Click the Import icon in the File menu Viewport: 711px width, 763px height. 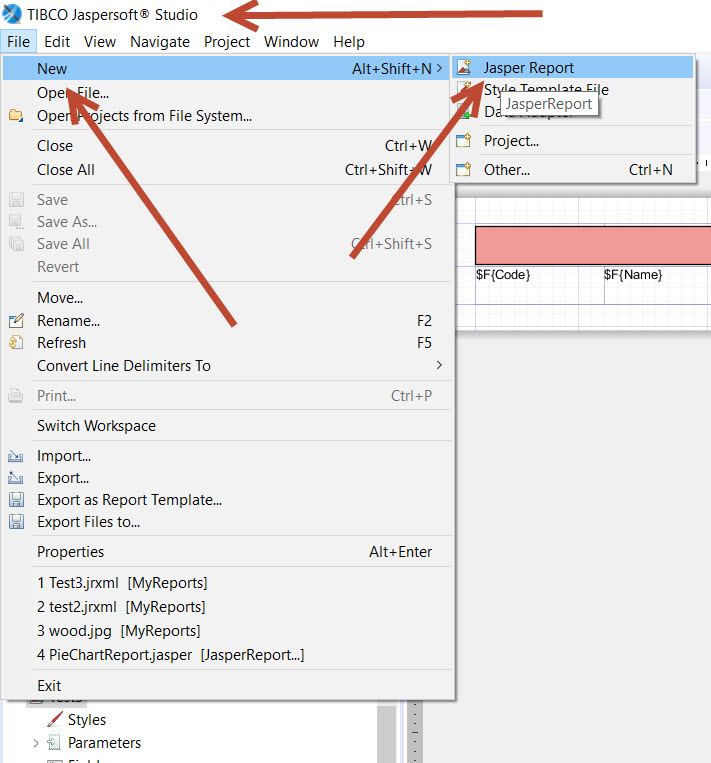[x=16, y=456]
